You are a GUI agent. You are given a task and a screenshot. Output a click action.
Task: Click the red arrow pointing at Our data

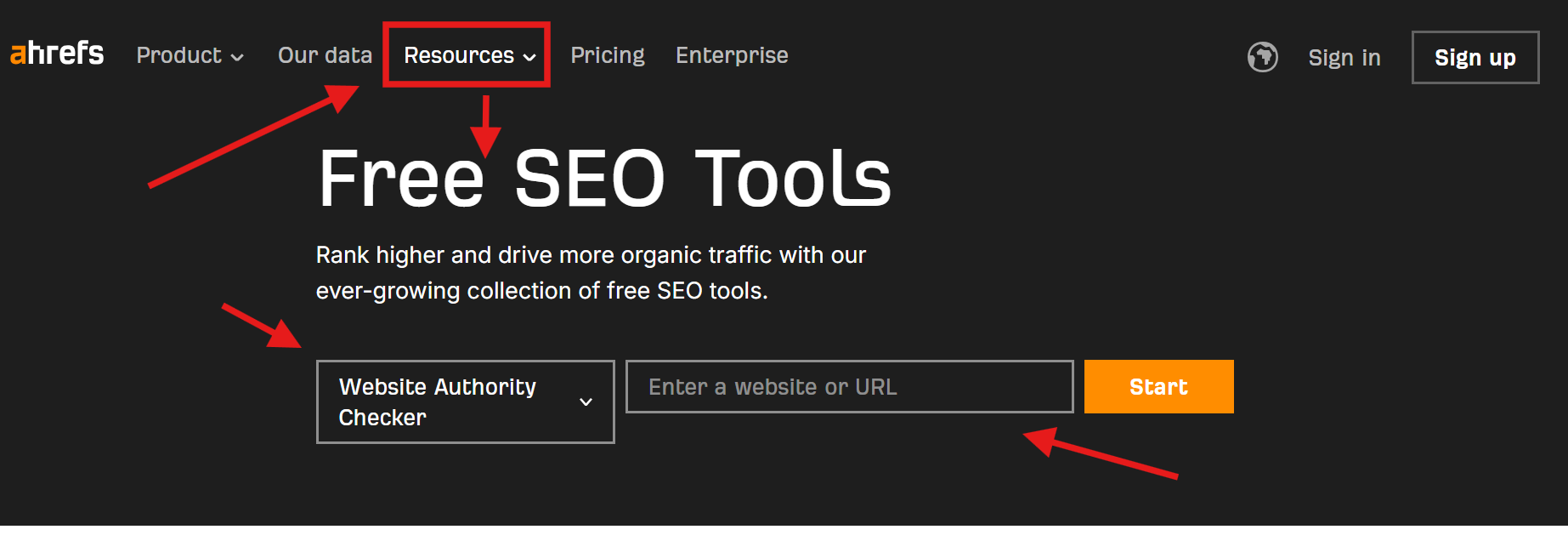[255, 134]
